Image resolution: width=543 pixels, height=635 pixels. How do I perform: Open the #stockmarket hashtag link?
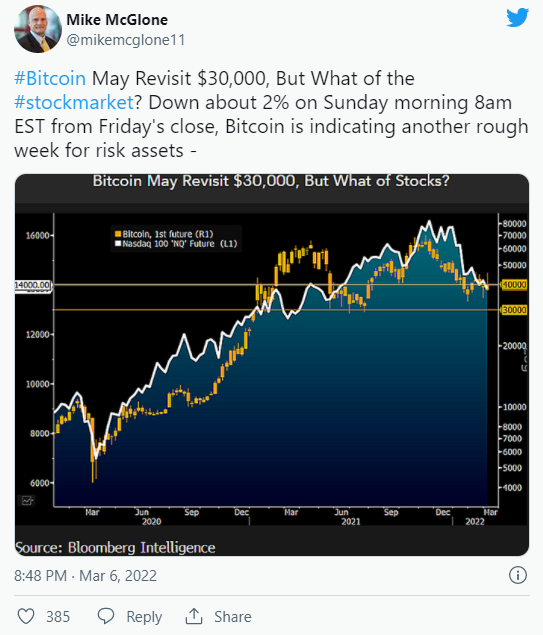coord(74,102)
